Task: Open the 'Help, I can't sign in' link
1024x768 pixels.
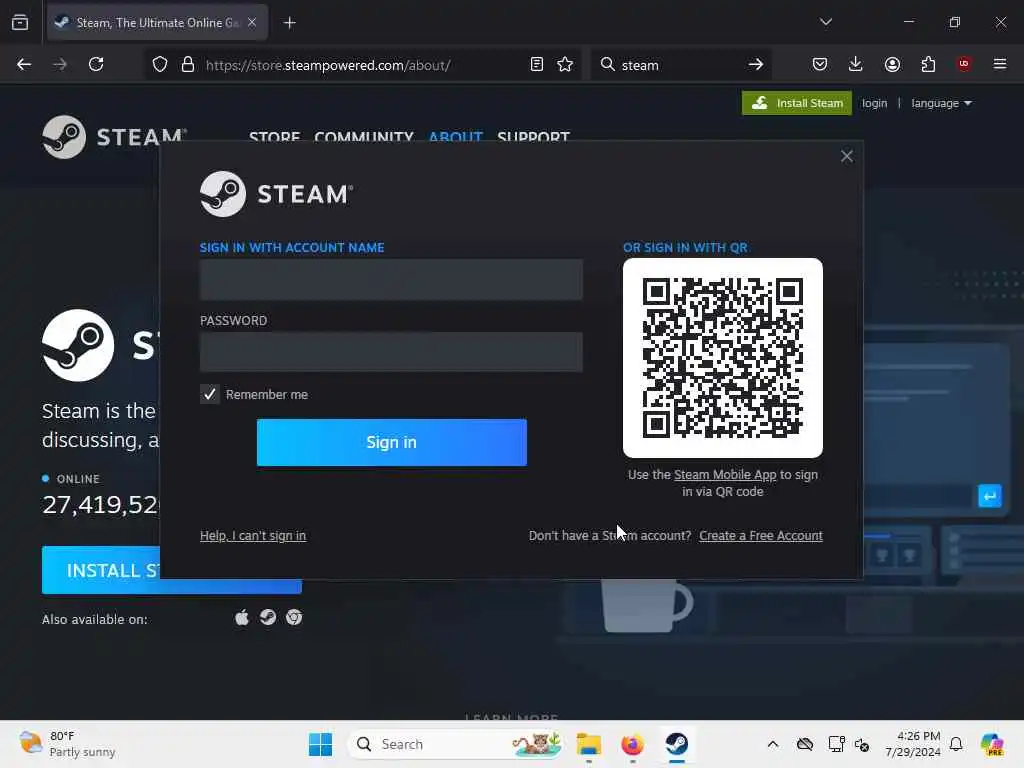Action: [x=253, y=536]
